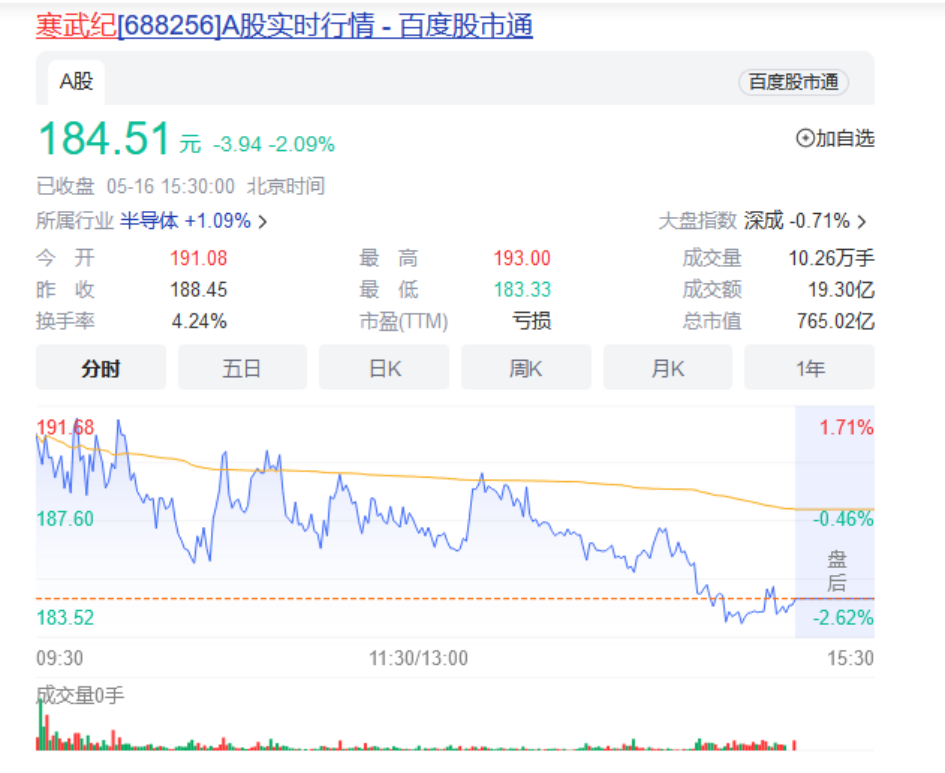Show the 日K candlestick chart
This screenshot has height=773, width=945.
(384, 369)
